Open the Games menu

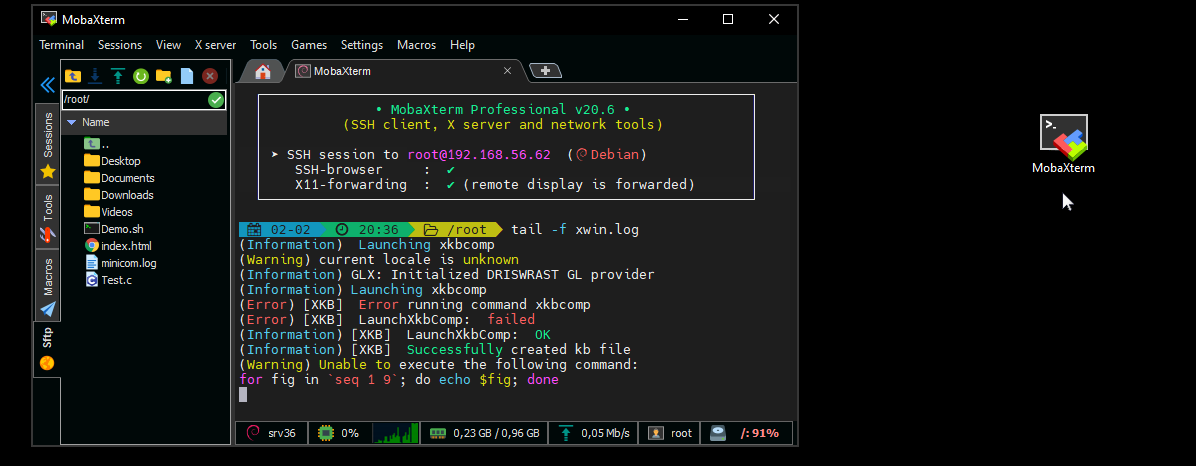[x=309, y=45]
